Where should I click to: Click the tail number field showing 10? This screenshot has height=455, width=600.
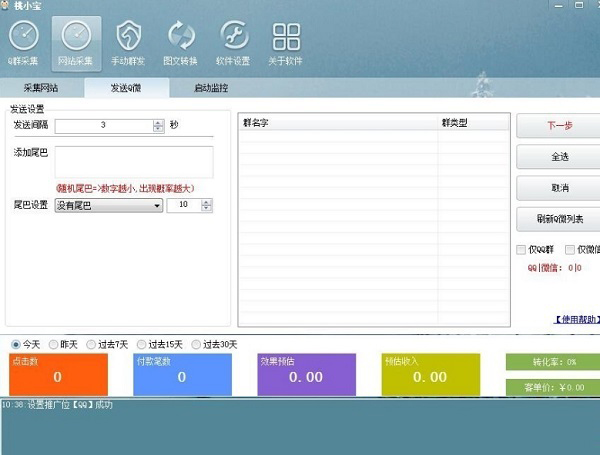click(184, 205)
